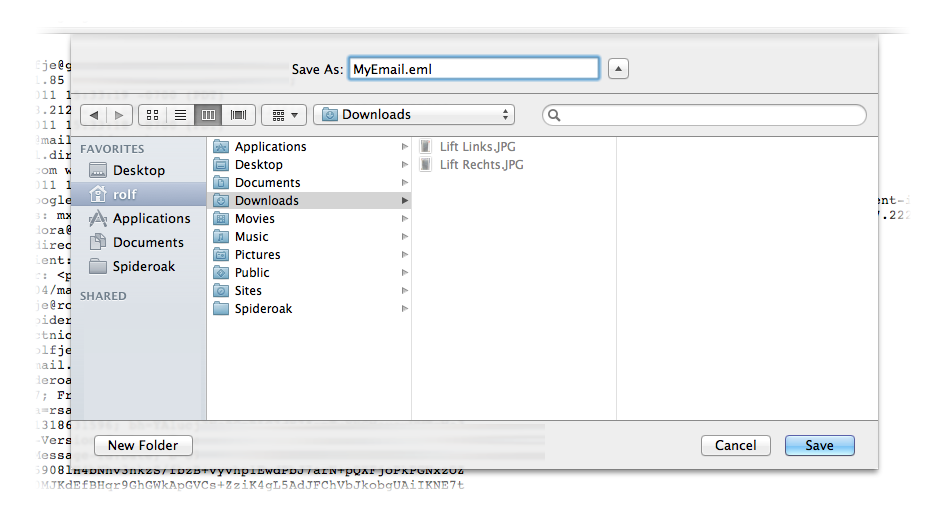Switch to icon view

(152, 115)
